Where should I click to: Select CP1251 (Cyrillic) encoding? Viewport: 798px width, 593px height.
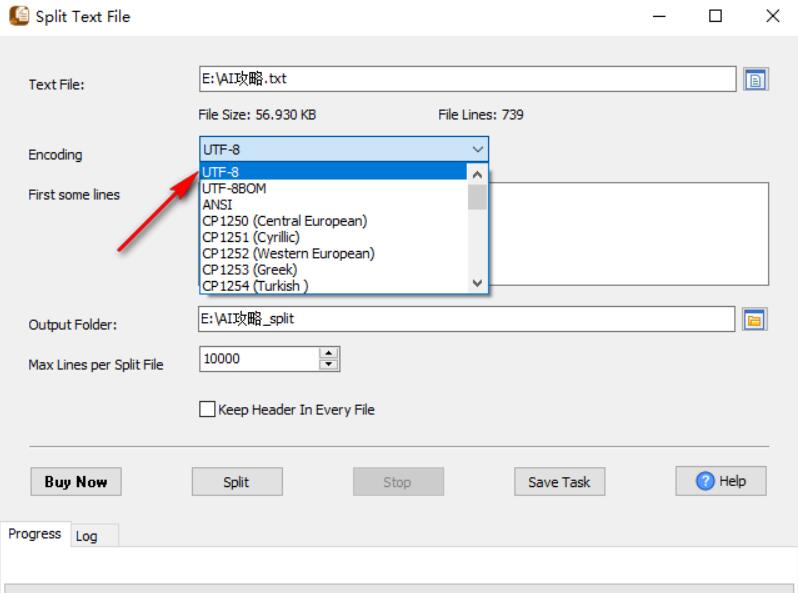(x=333, y=237)
